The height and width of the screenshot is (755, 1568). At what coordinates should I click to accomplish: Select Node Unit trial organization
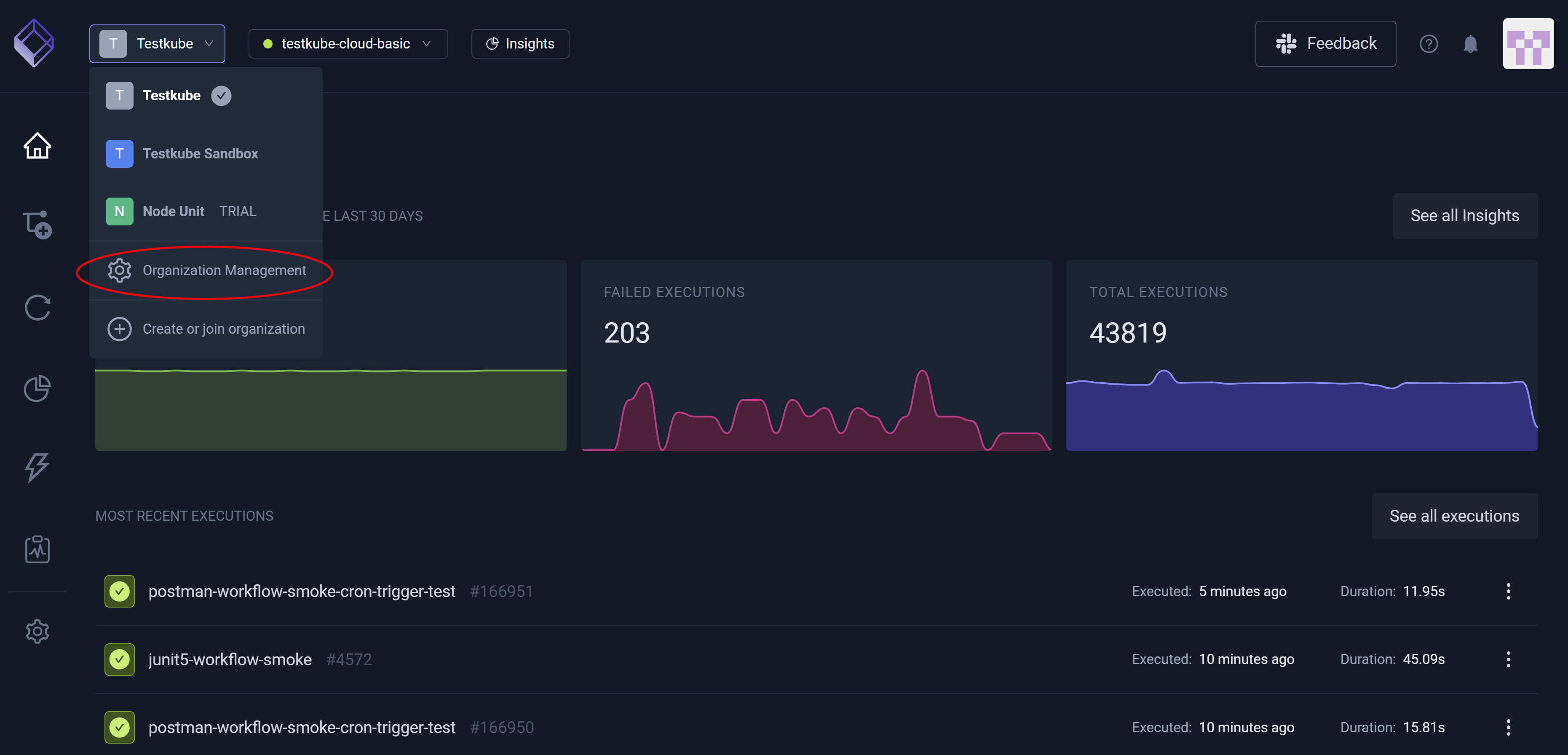174,211
